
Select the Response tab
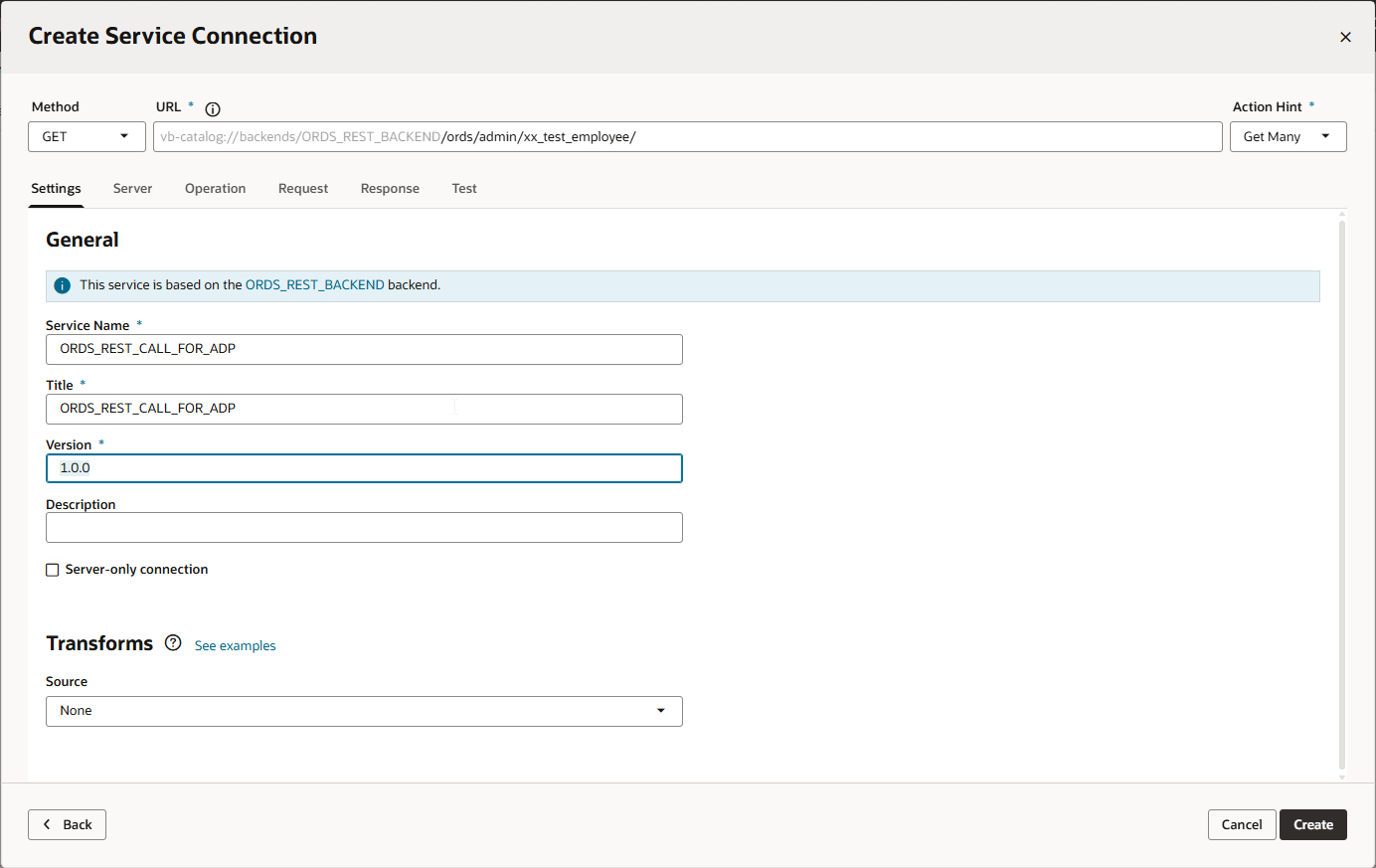pyautogui.click(x=390, y=189)
